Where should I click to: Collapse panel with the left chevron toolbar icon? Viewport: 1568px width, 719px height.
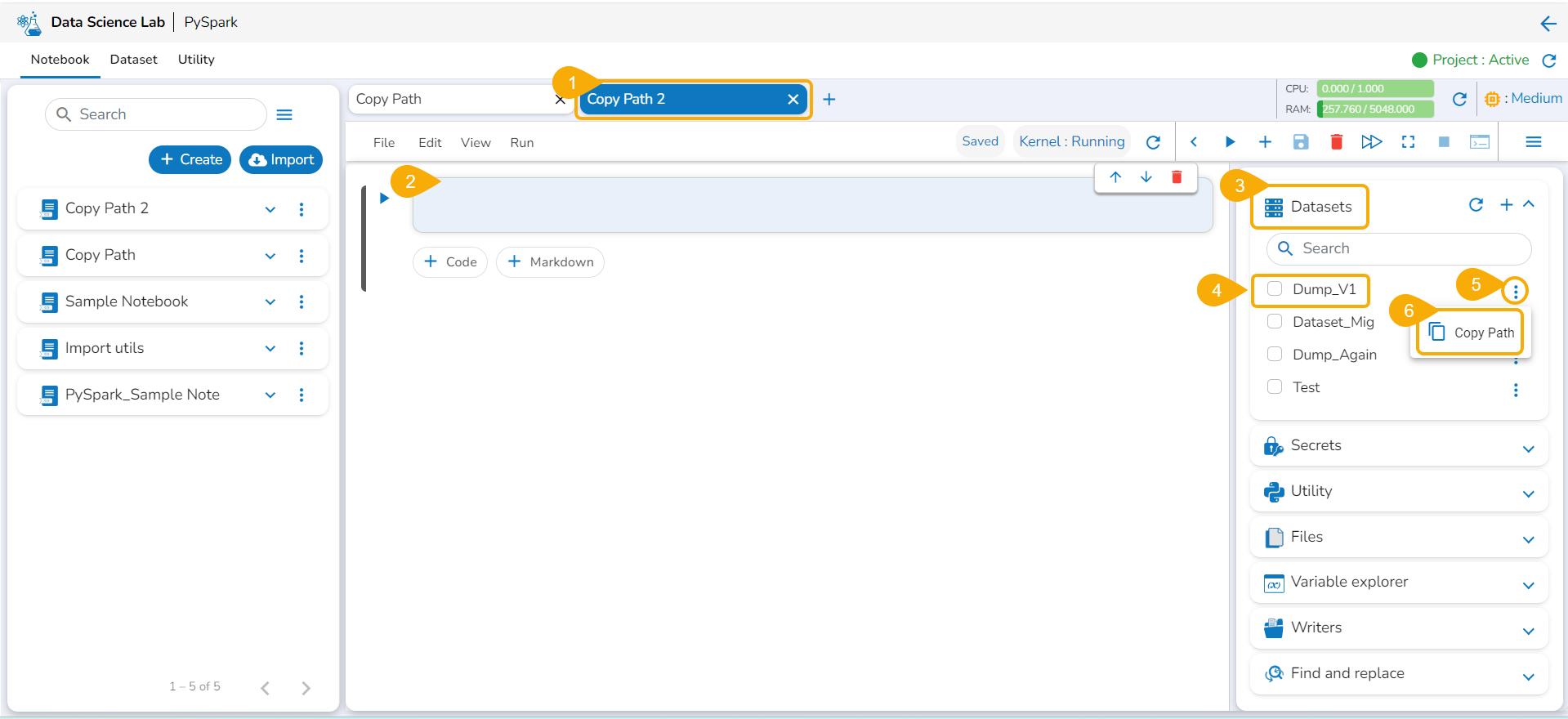(x=1194, y=142)
